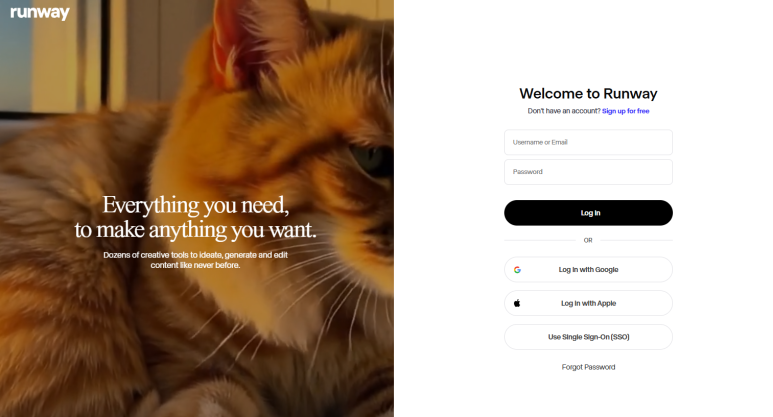Viewport: 773px width, 417px height.
Task: Click the 'Everything you need,' headline line
Action: tap(196, 205)
